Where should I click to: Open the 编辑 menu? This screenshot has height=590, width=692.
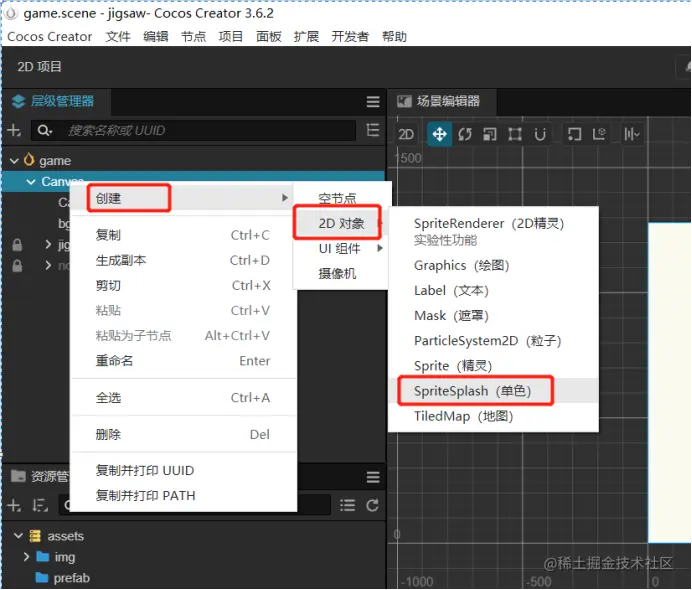click(x=156, y=36)
